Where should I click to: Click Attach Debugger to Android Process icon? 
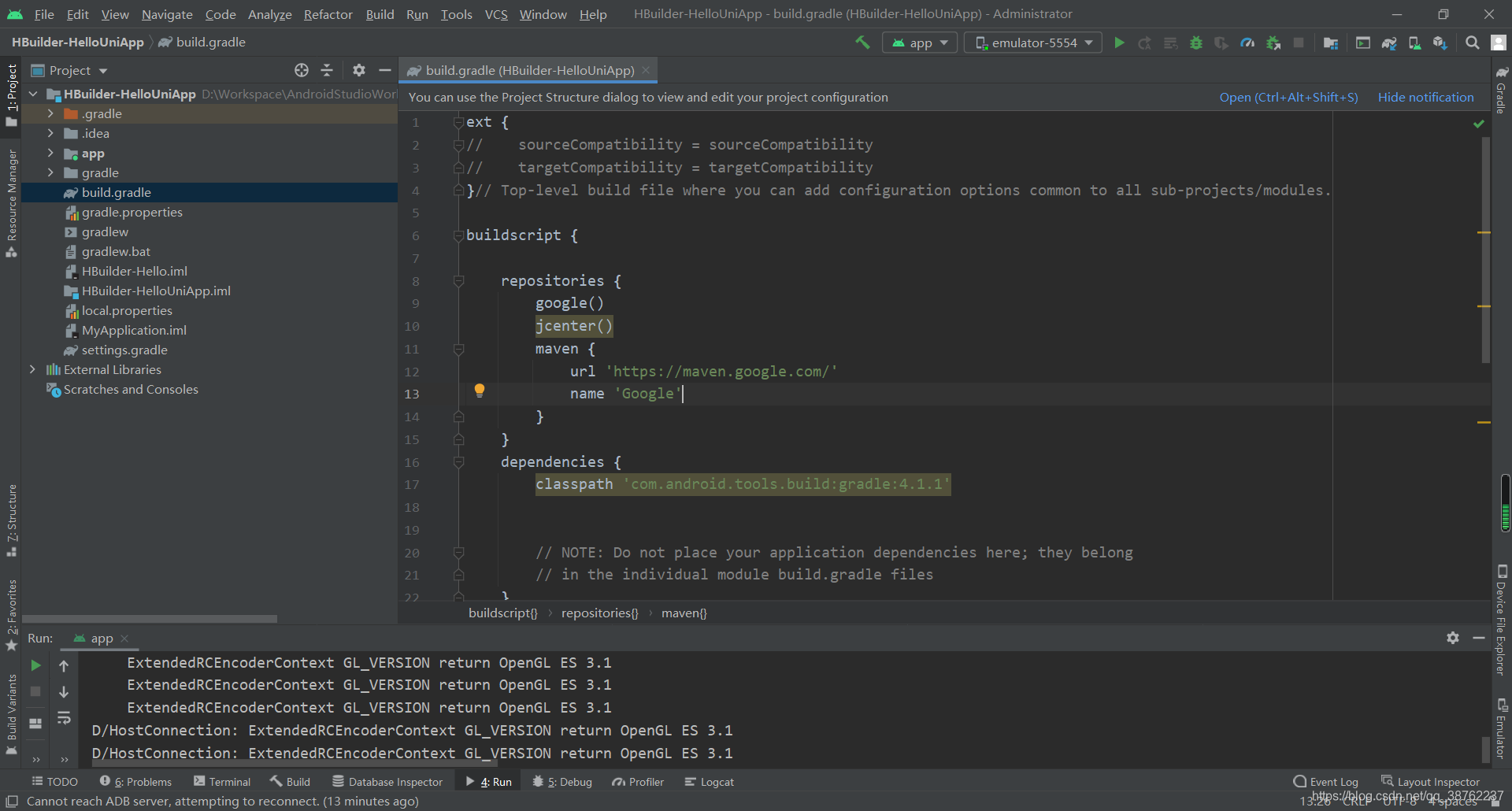coord(1273,43)
